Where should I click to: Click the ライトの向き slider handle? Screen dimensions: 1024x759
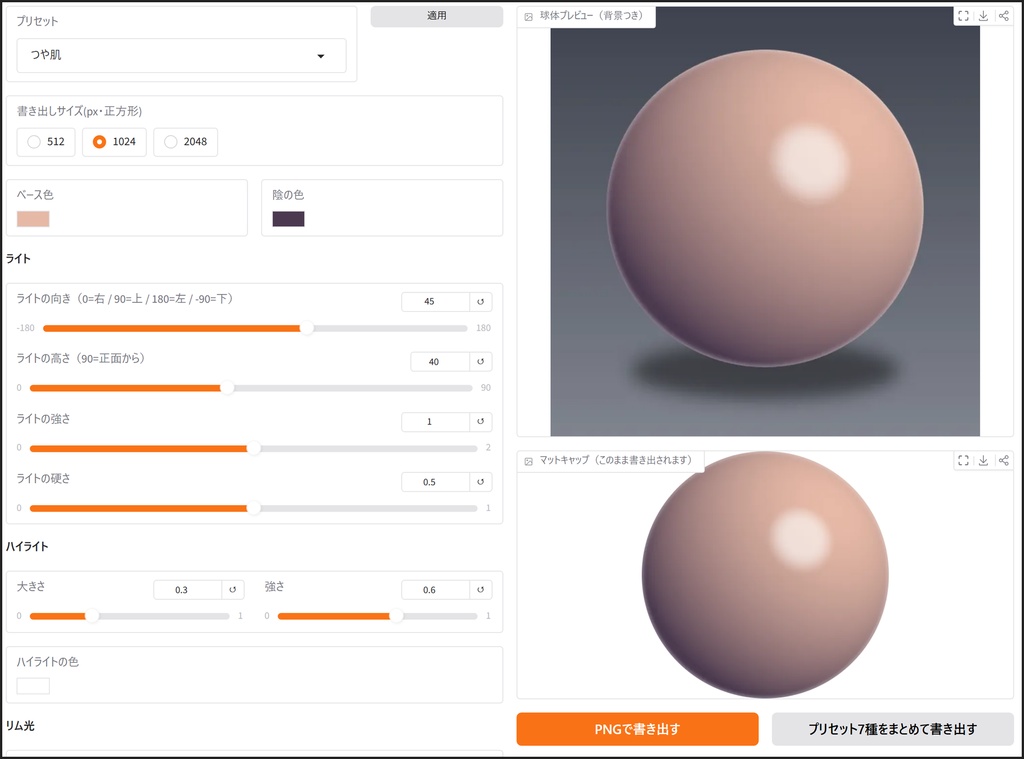[306, 328]
